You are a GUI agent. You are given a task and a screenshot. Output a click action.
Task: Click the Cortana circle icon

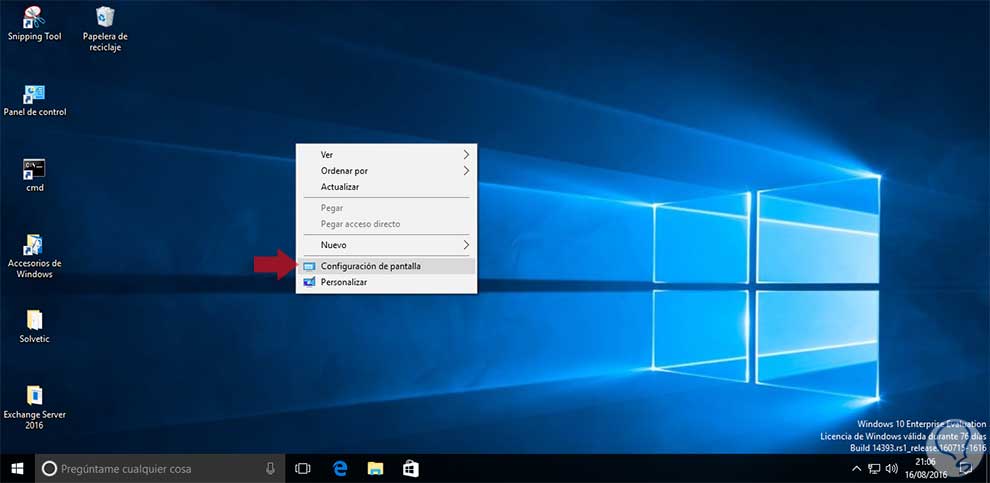(x=49, y=468)
